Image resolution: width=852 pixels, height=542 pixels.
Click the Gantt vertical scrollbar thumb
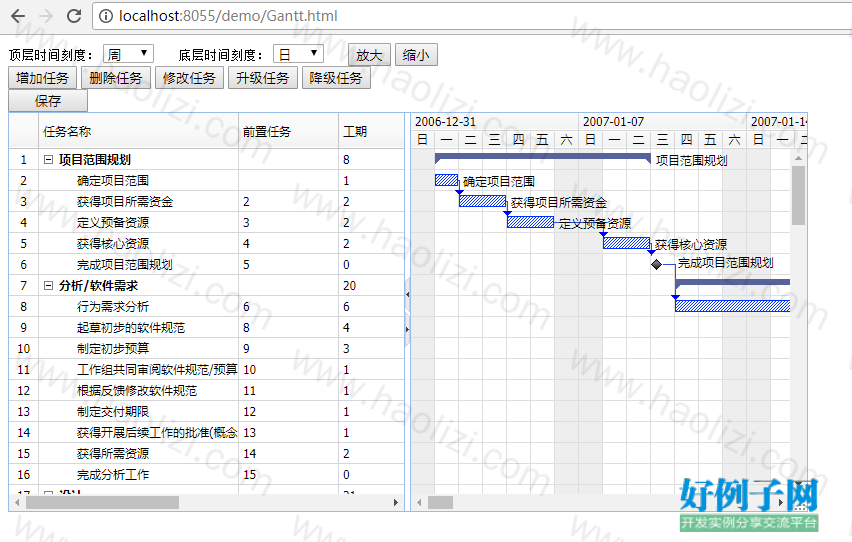point(798,196)
